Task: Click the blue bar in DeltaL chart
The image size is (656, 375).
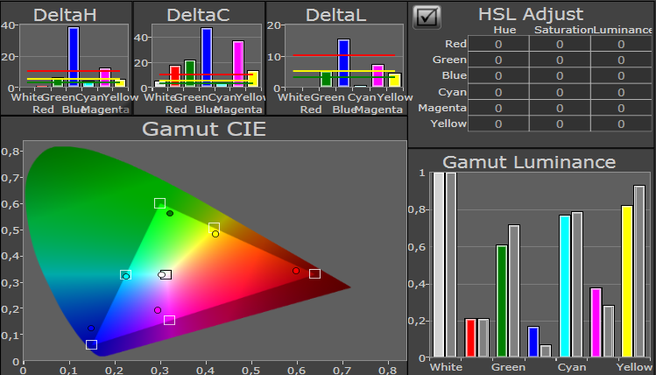Action: click(x=343, y=63)
